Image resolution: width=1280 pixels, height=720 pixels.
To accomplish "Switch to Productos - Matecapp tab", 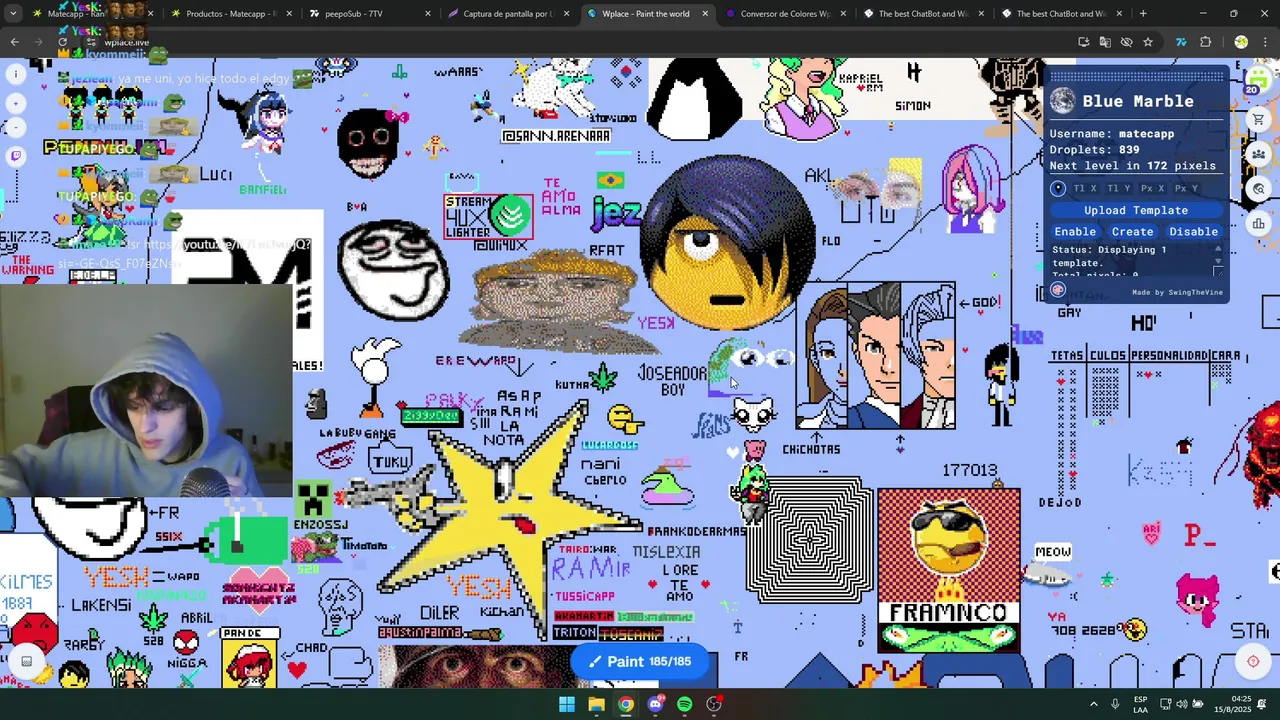I will [231, 14].
